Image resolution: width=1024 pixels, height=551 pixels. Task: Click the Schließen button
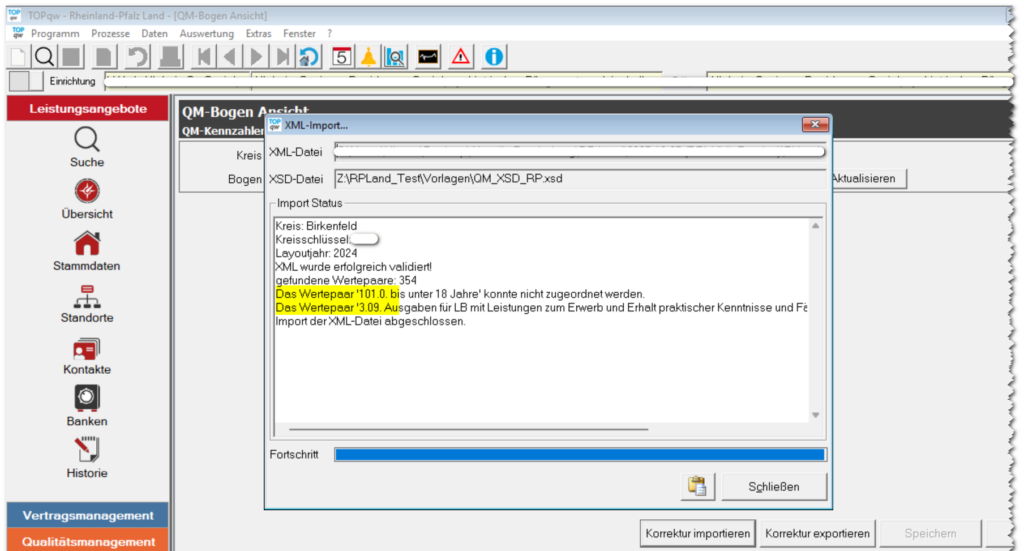tap(774, 487)
